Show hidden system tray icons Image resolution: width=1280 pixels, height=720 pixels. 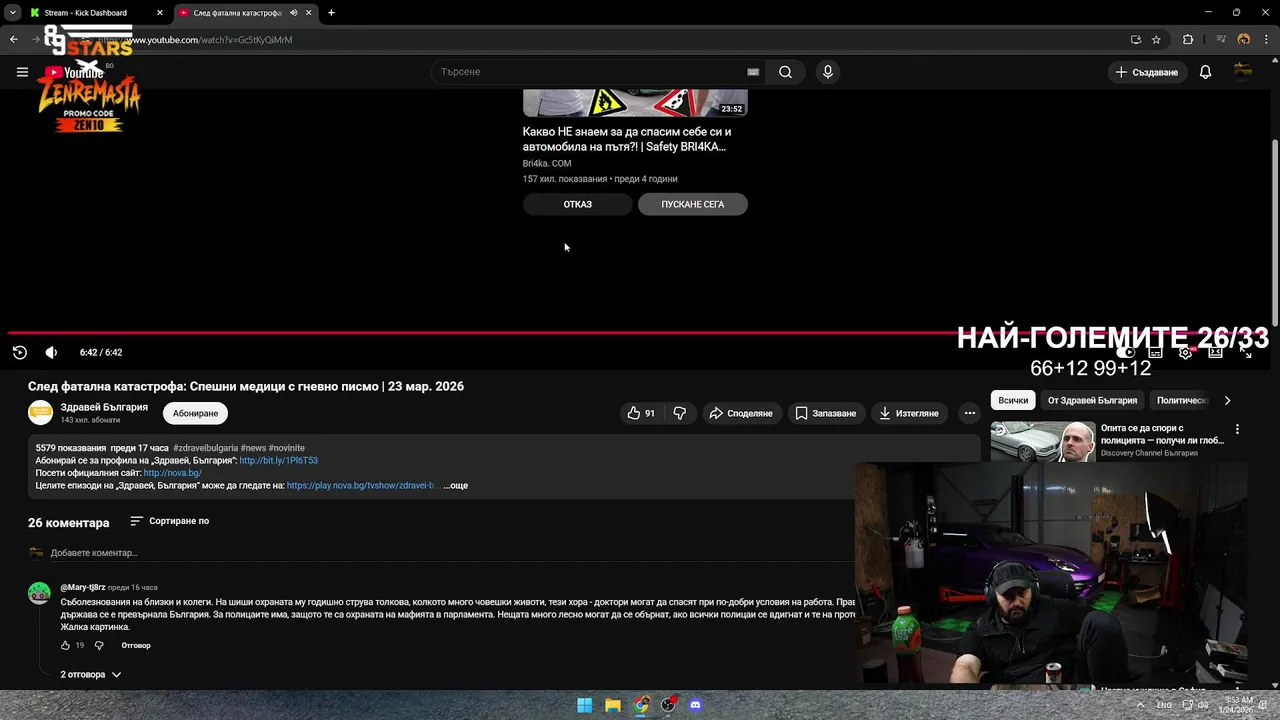click(x=1141, y=705)
